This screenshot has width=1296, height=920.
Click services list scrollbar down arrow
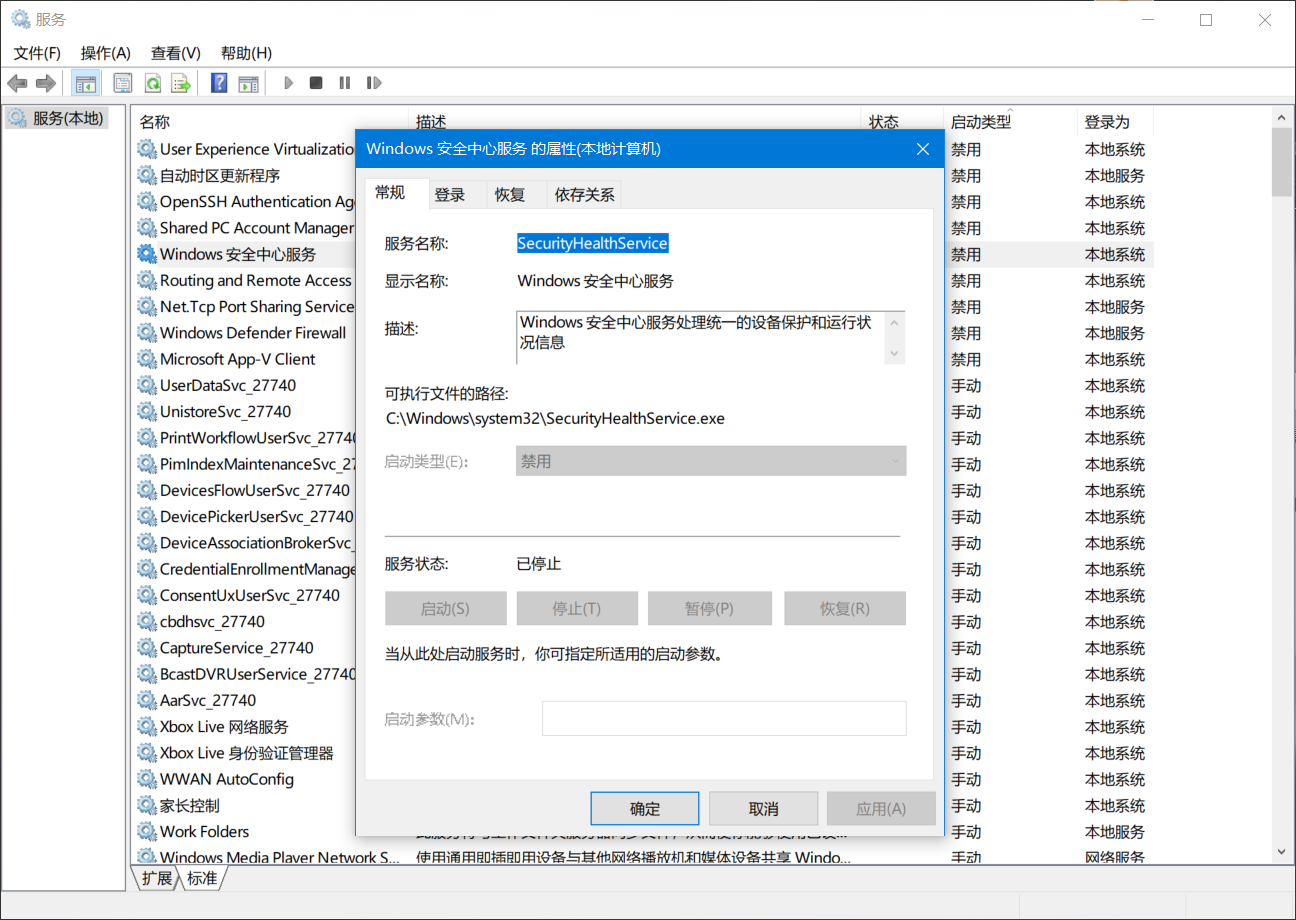point(1282,851)
